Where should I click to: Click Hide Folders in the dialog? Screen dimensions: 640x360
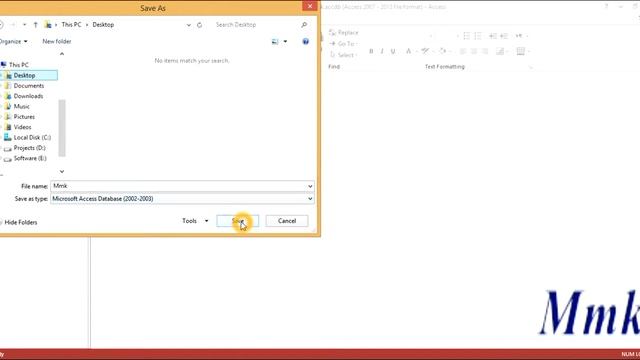tap(20, 222)
